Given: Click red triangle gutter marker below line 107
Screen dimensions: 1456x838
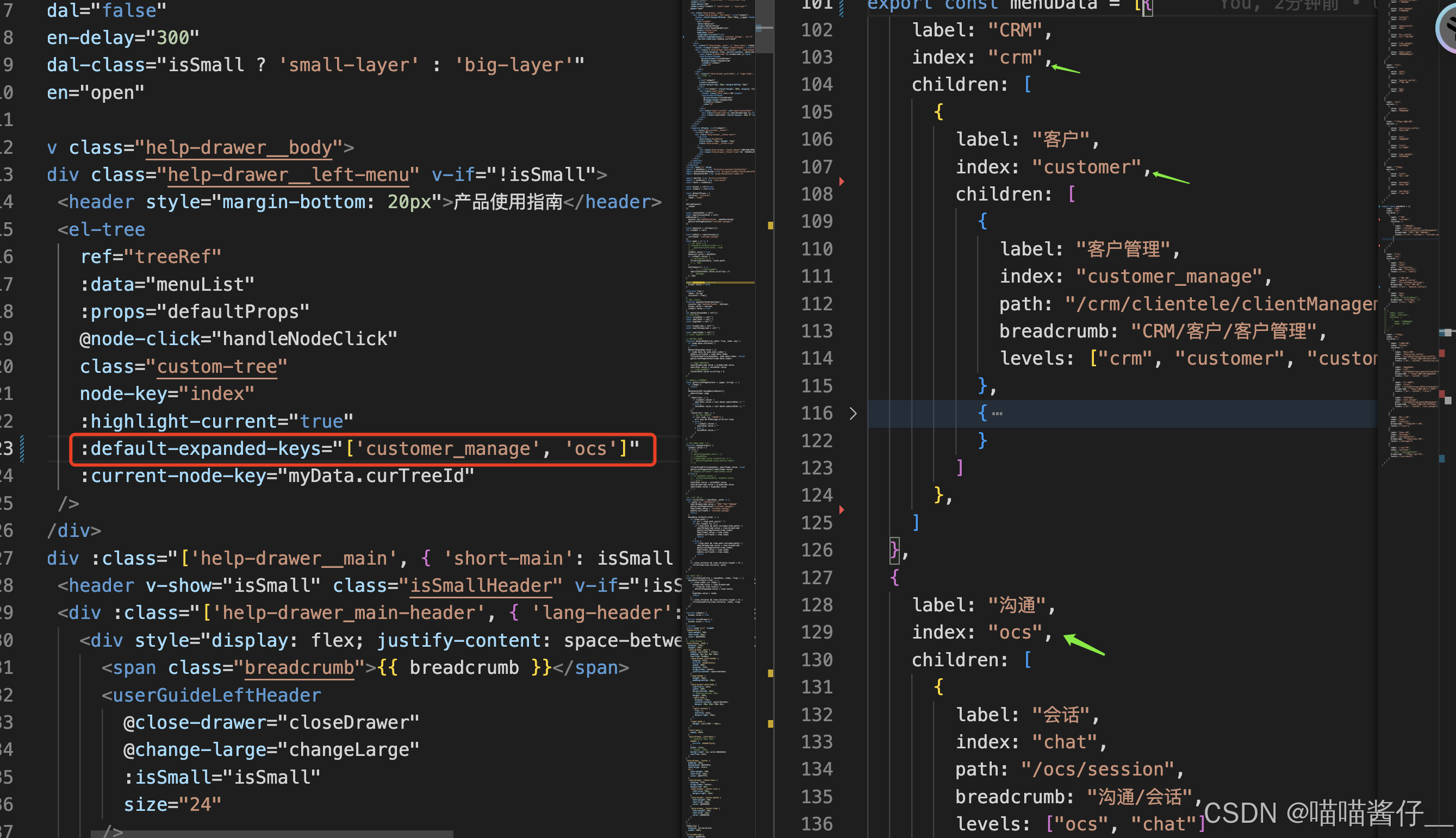Looking at the screenshot, I should coord(842,182).
